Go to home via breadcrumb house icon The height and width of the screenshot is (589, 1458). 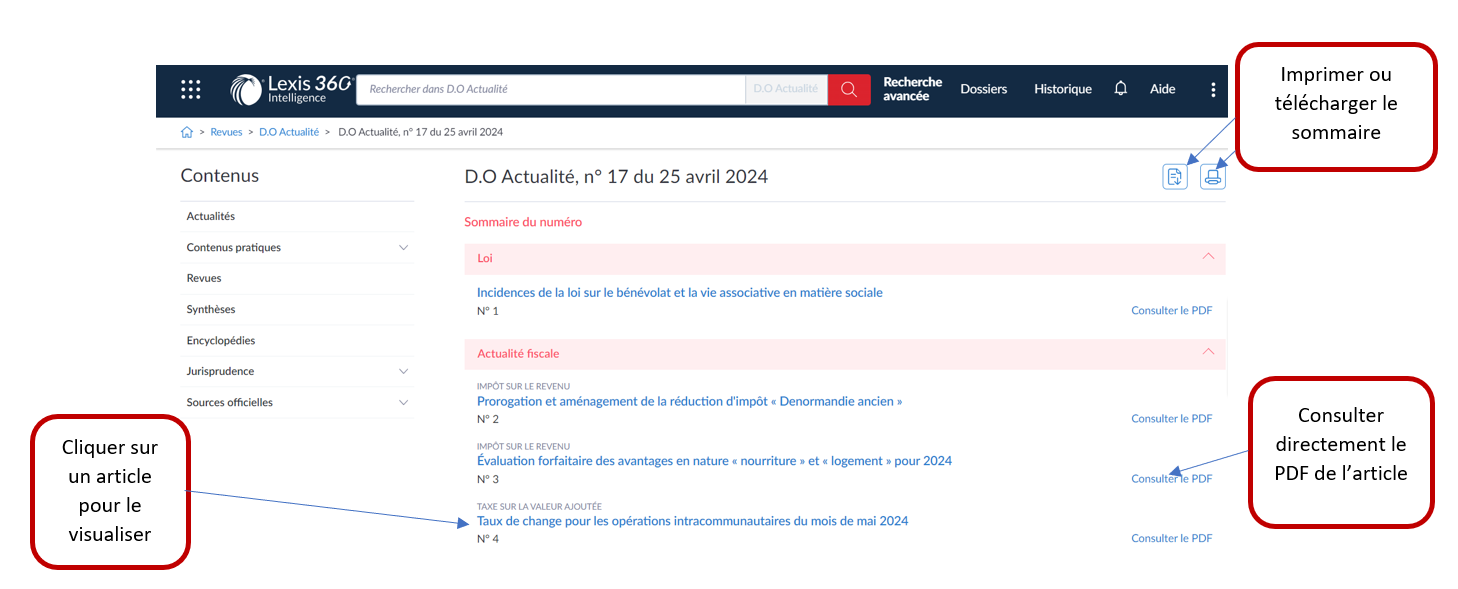[187, 132]
